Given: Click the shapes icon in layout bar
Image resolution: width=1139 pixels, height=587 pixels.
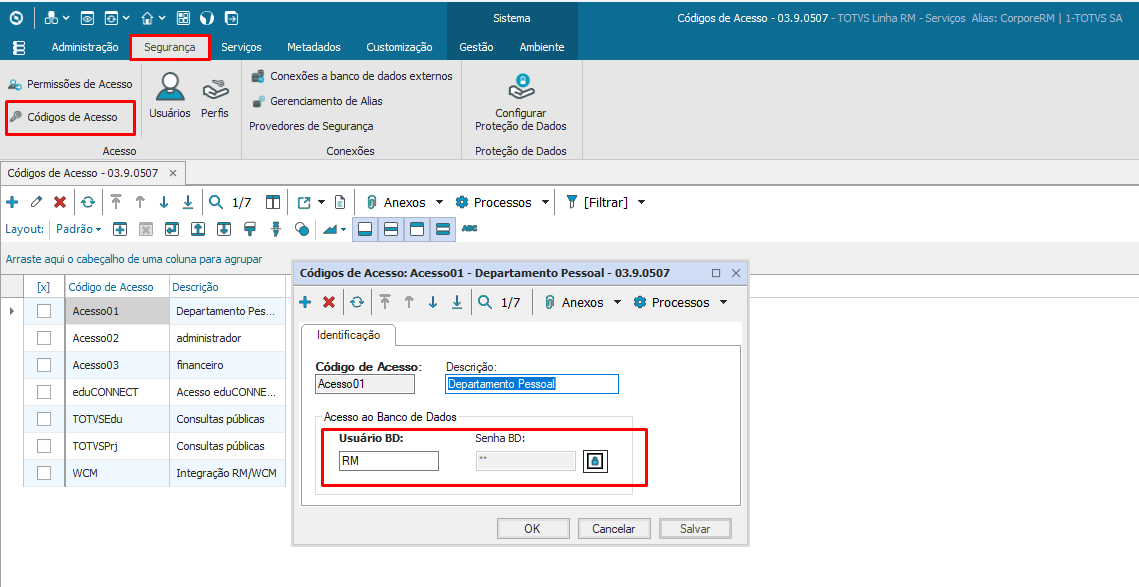Looking at the screenshot, I should (302, 229).
